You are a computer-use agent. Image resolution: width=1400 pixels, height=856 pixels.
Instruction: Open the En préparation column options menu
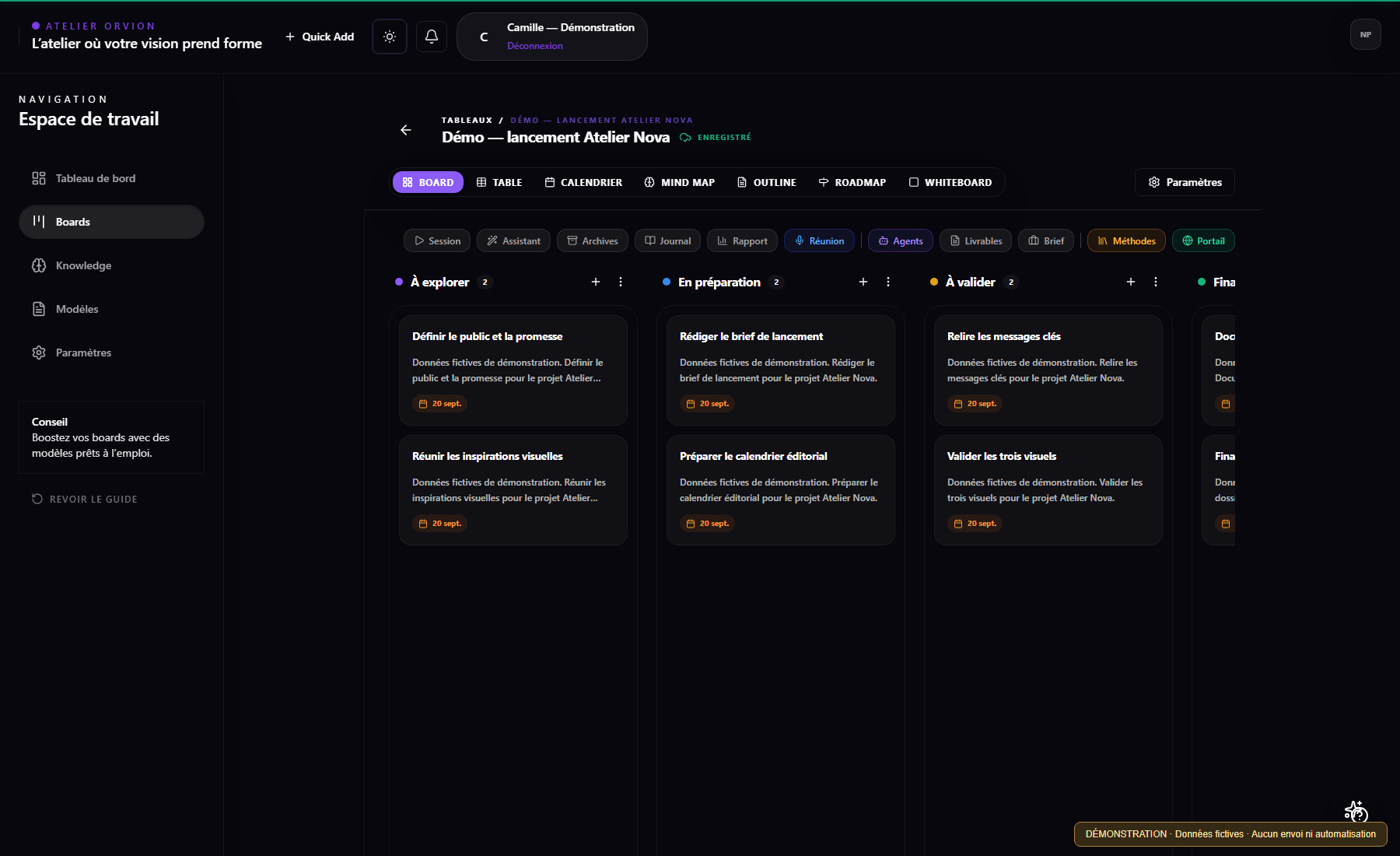click(888, 282)
